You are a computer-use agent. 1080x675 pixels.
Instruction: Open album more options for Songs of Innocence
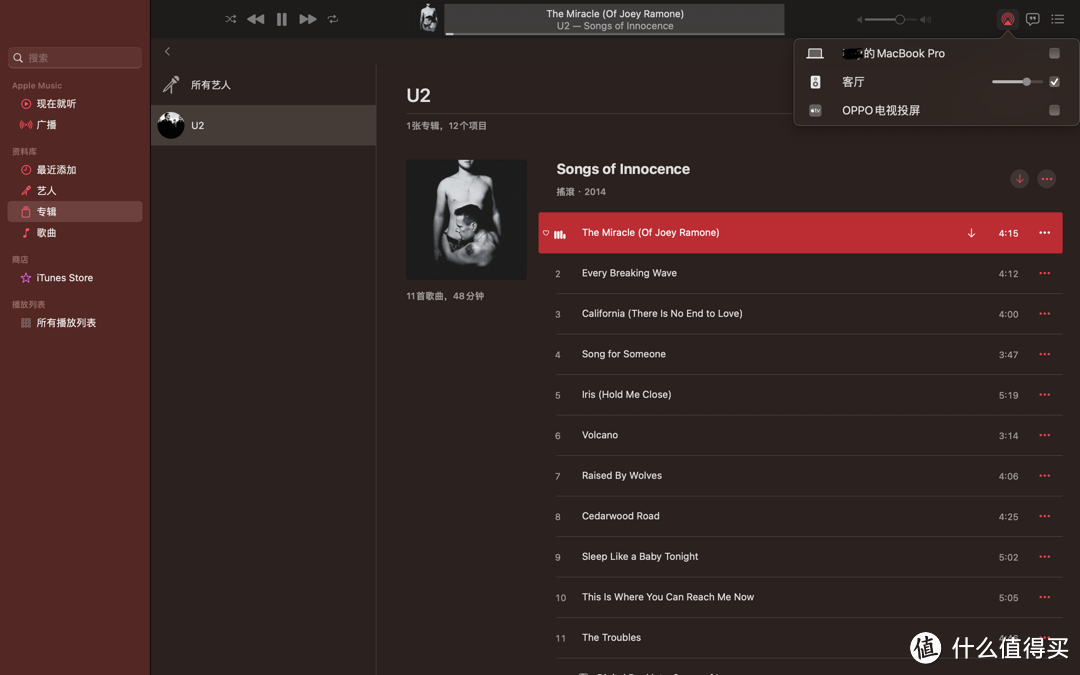click(1046, 179)
